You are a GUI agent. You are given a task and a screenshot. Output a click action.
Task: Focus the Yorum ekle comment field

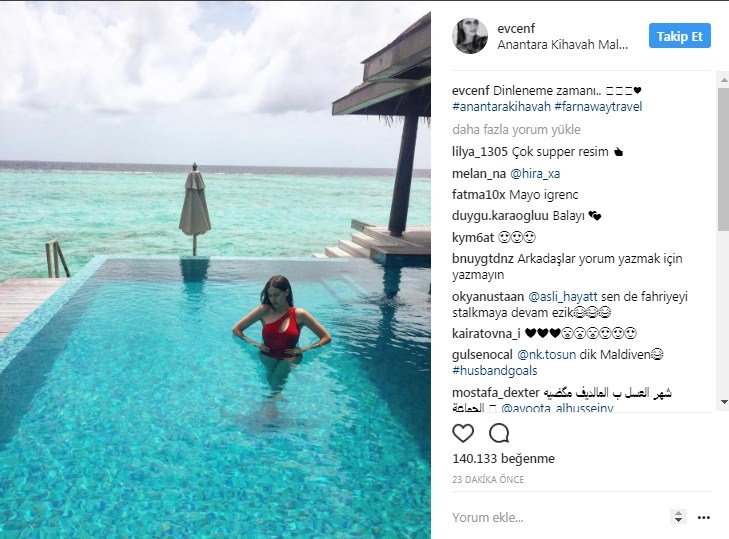coord(558,518)
